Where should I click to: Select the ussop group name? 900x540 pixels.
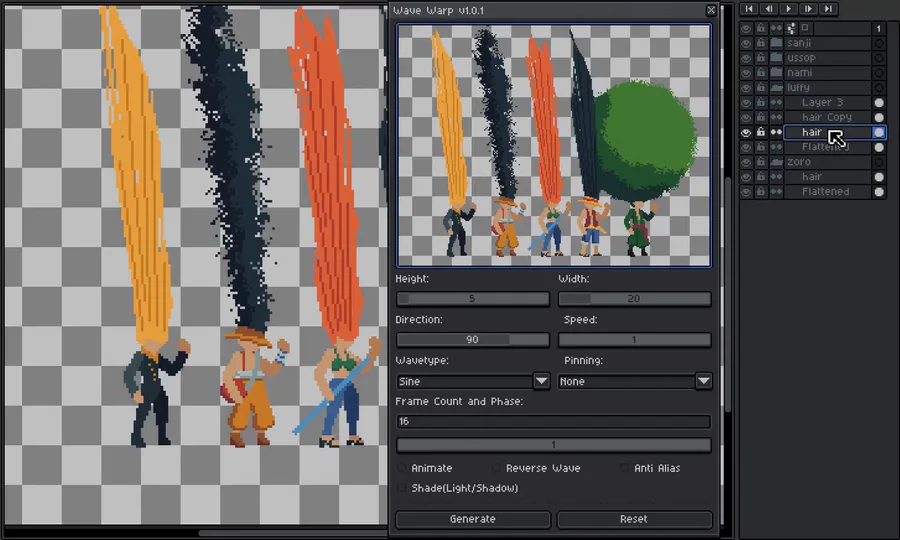[801, 58]
